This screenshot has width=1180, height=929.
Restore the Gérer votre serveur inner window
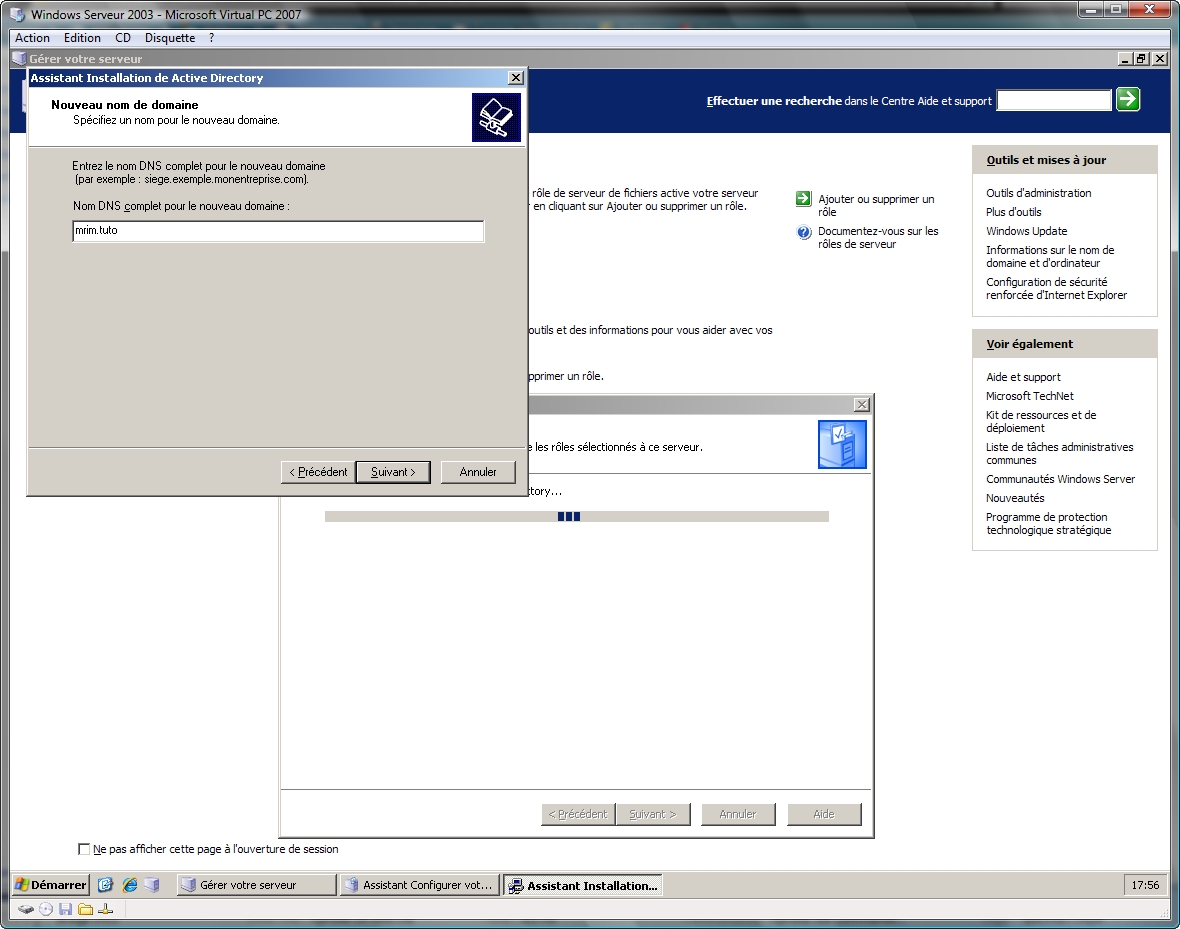pyautogui.click(x=1142, y=58)
